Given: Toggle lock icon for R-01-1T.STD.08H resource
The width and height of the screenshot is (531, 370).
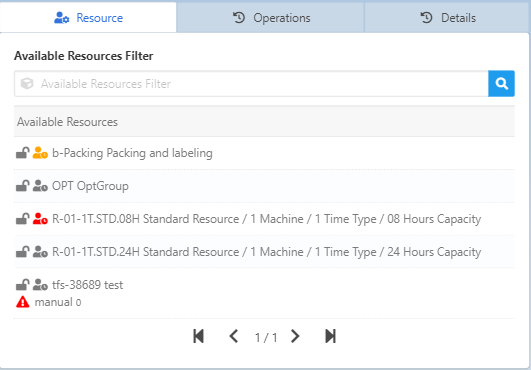Looking at the screenshot, I should pyautogui.click(x=22, y=219).
